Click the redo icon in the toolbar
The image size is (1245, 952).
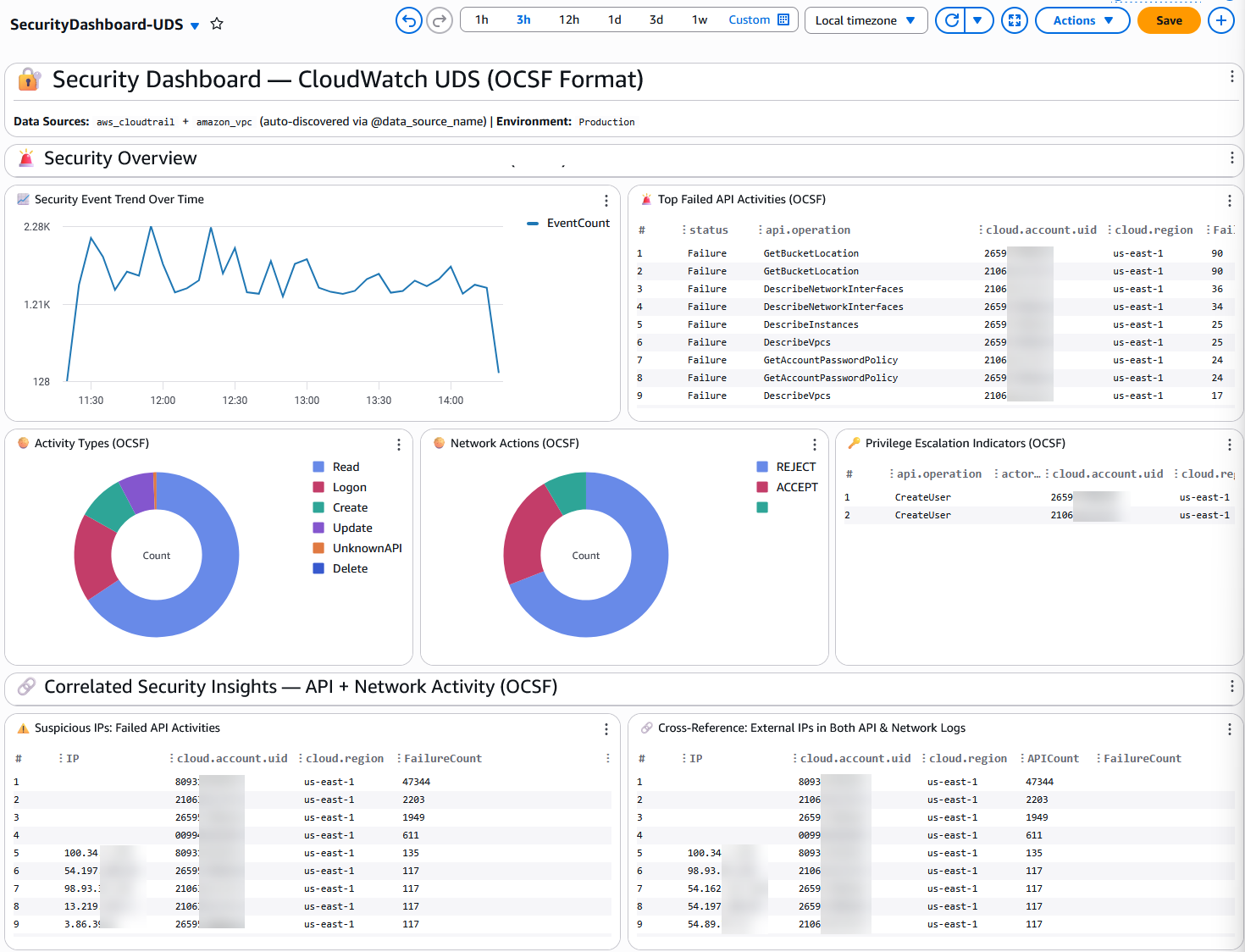440,19
